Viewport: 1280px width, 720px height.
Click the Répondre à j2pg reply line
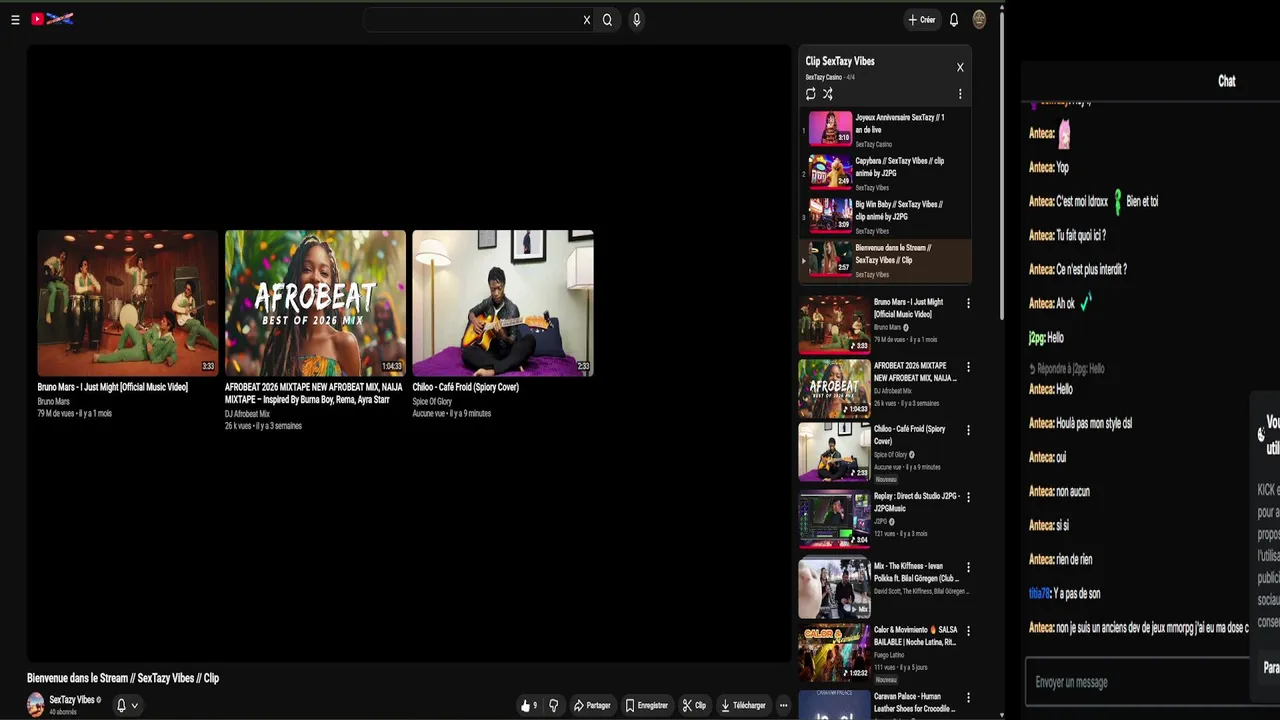1067,369
